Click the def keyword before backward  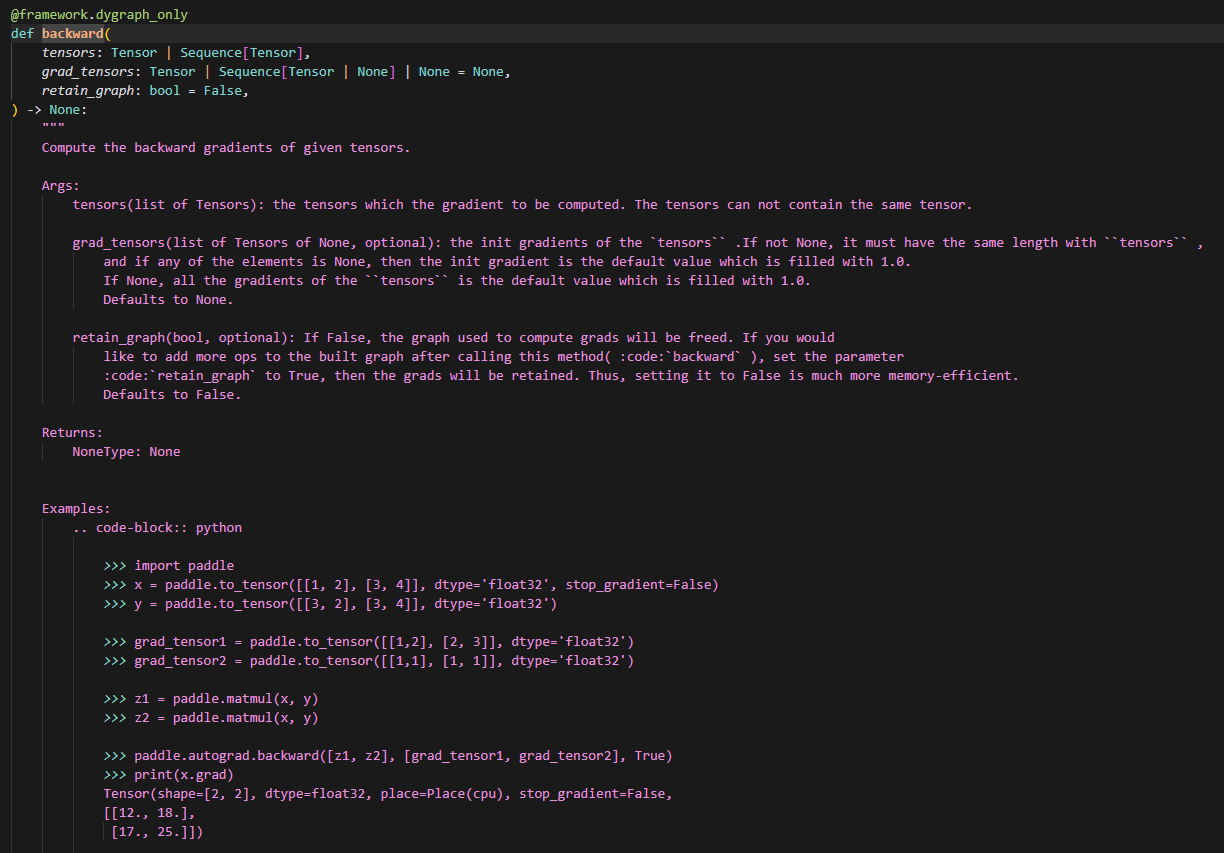tap(22, 34)
